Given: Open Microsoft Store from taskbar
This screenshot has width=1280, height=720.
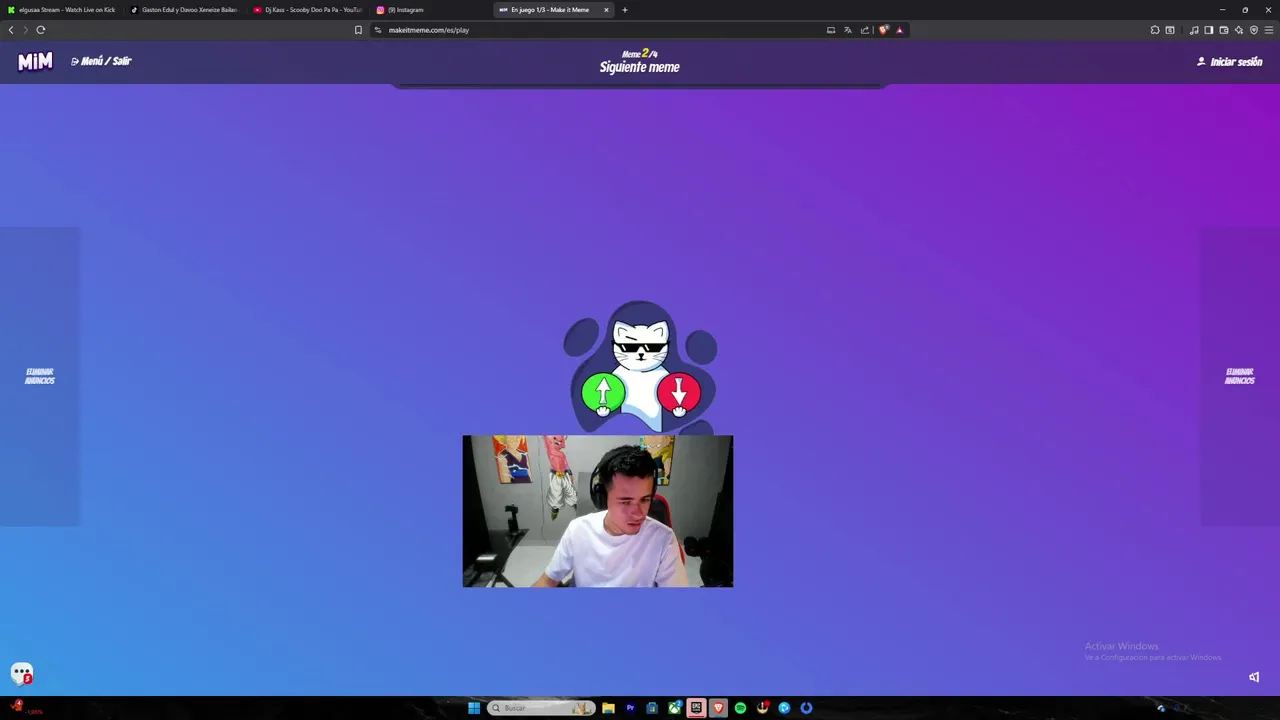Looking at the screenshot, I should [x=652, y=708].
